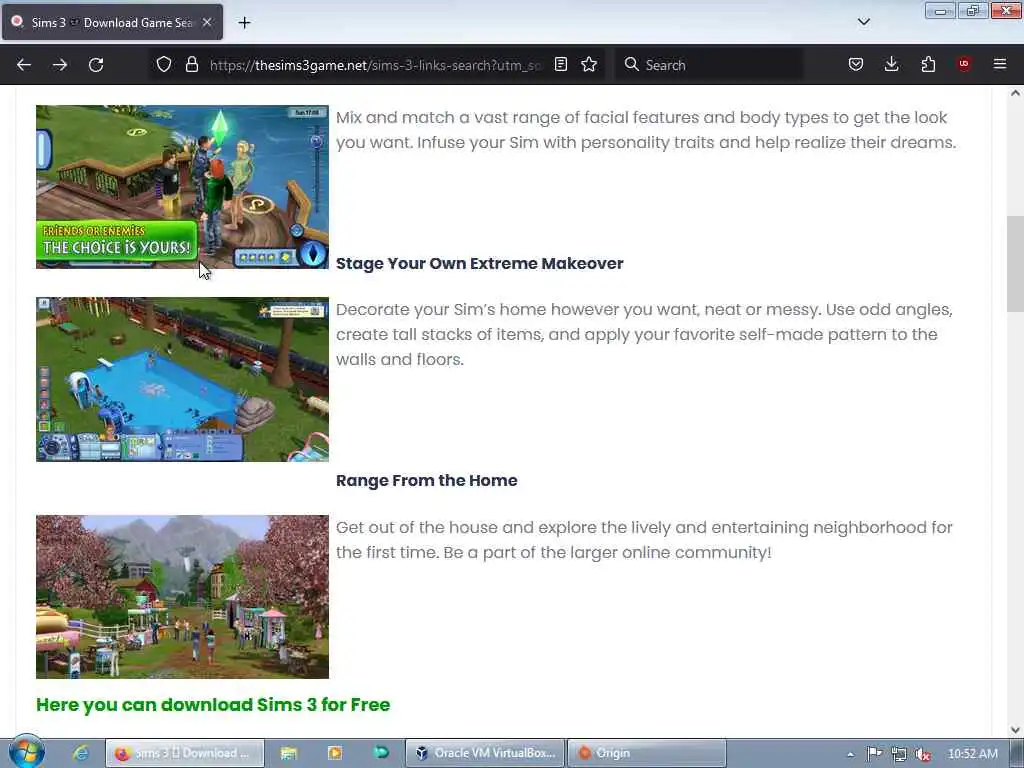The width and height of the screenshot is (1024, 768).
Task: Switch to Firefox Sims 3 taskbar button
Action: pos(185,753)
